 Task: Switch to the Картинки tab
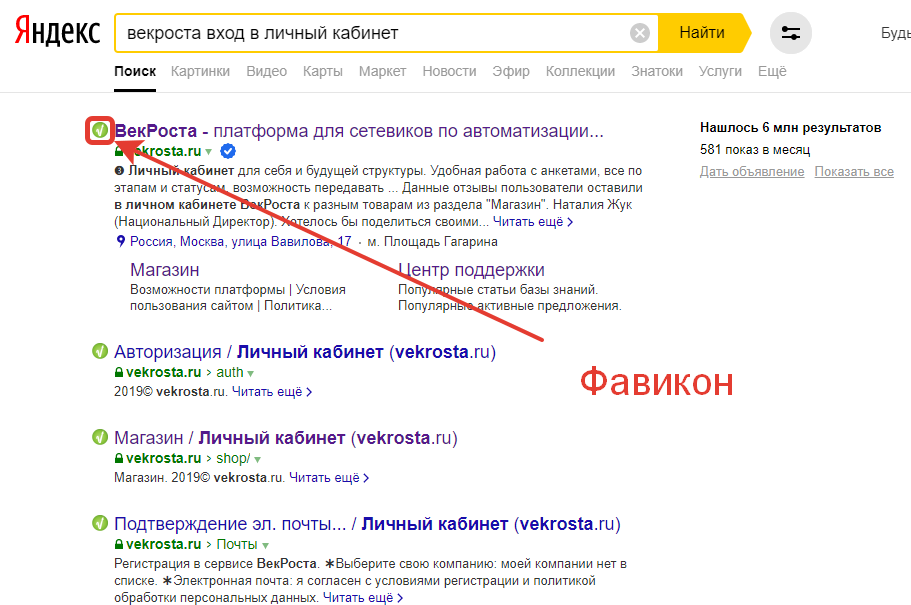(x=200, y=71)
